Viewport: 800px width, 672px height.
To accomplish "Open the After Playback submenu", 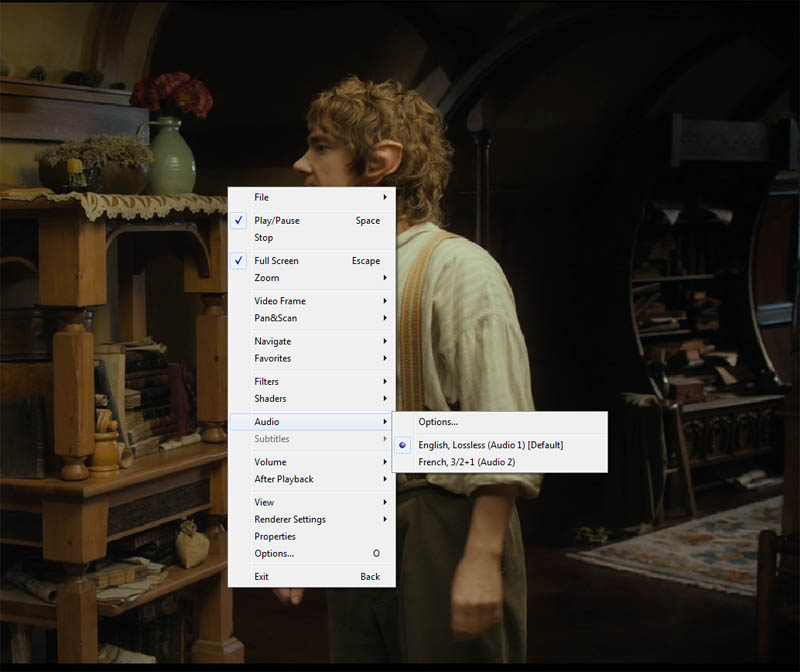I will point(312,479).
